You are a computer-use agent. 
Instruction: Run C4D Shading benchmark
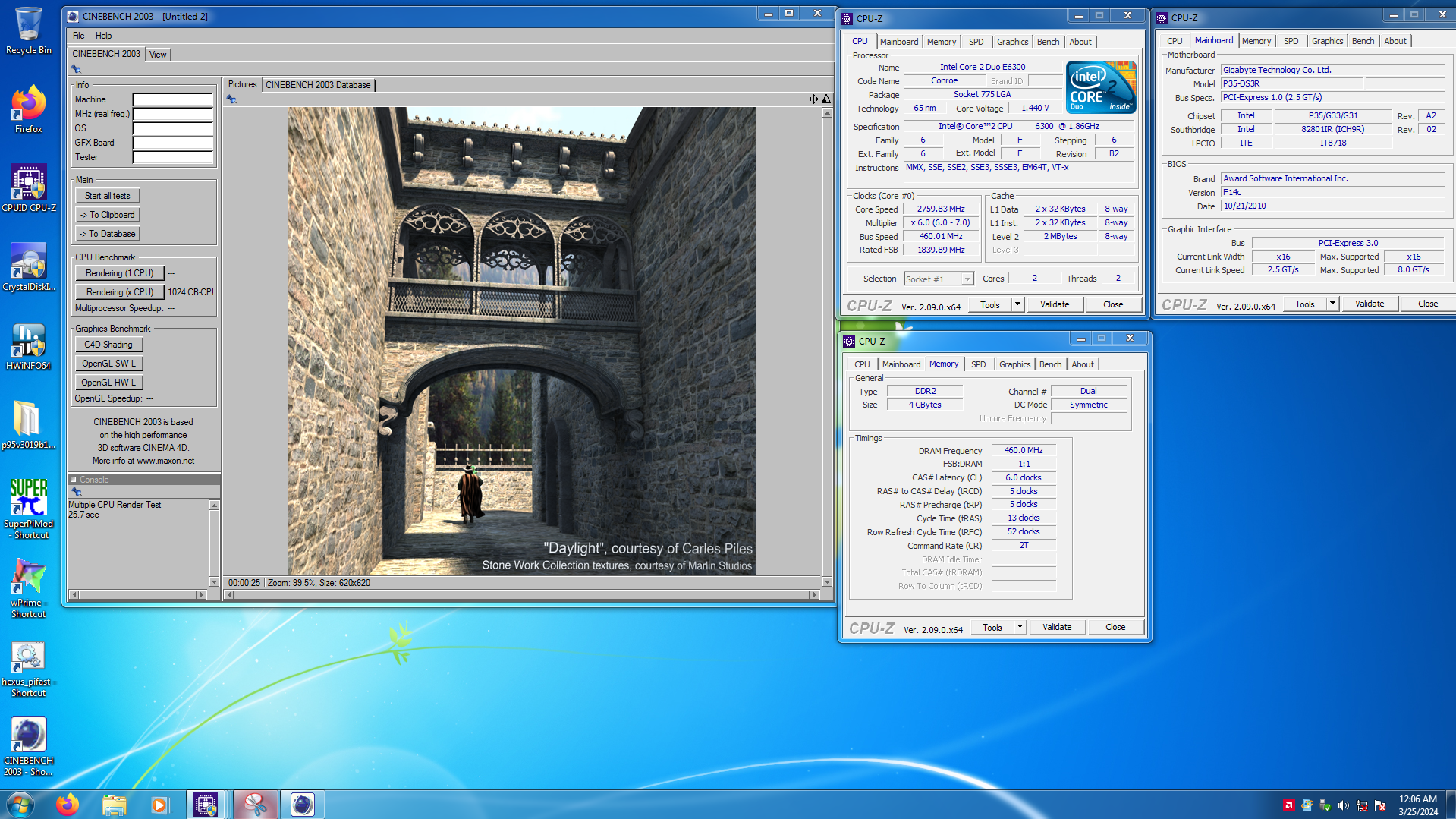(108, 345)
